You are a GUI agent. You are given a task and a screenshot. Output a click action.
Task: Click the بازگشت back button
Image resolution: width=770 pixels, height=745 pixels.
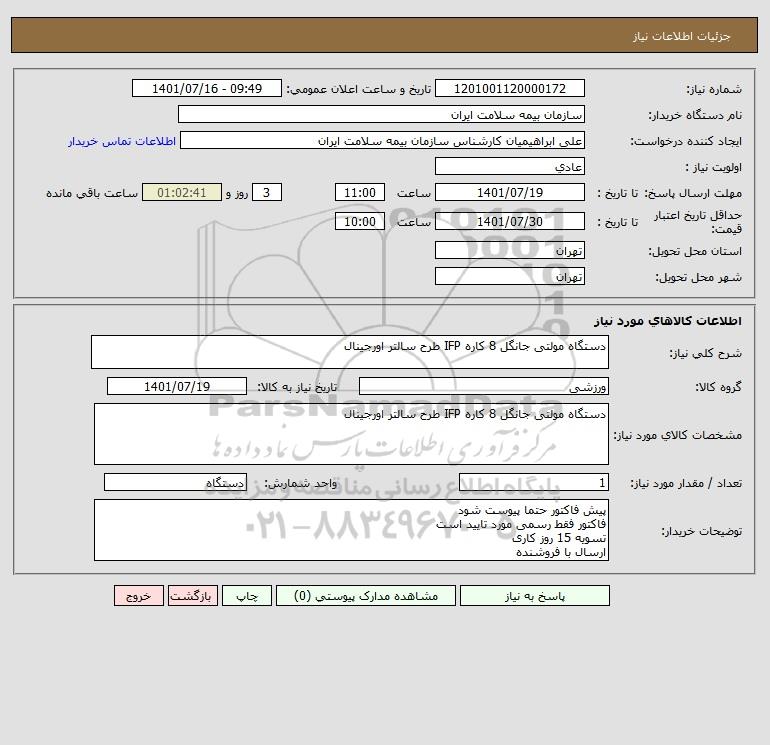coord(192,596)
